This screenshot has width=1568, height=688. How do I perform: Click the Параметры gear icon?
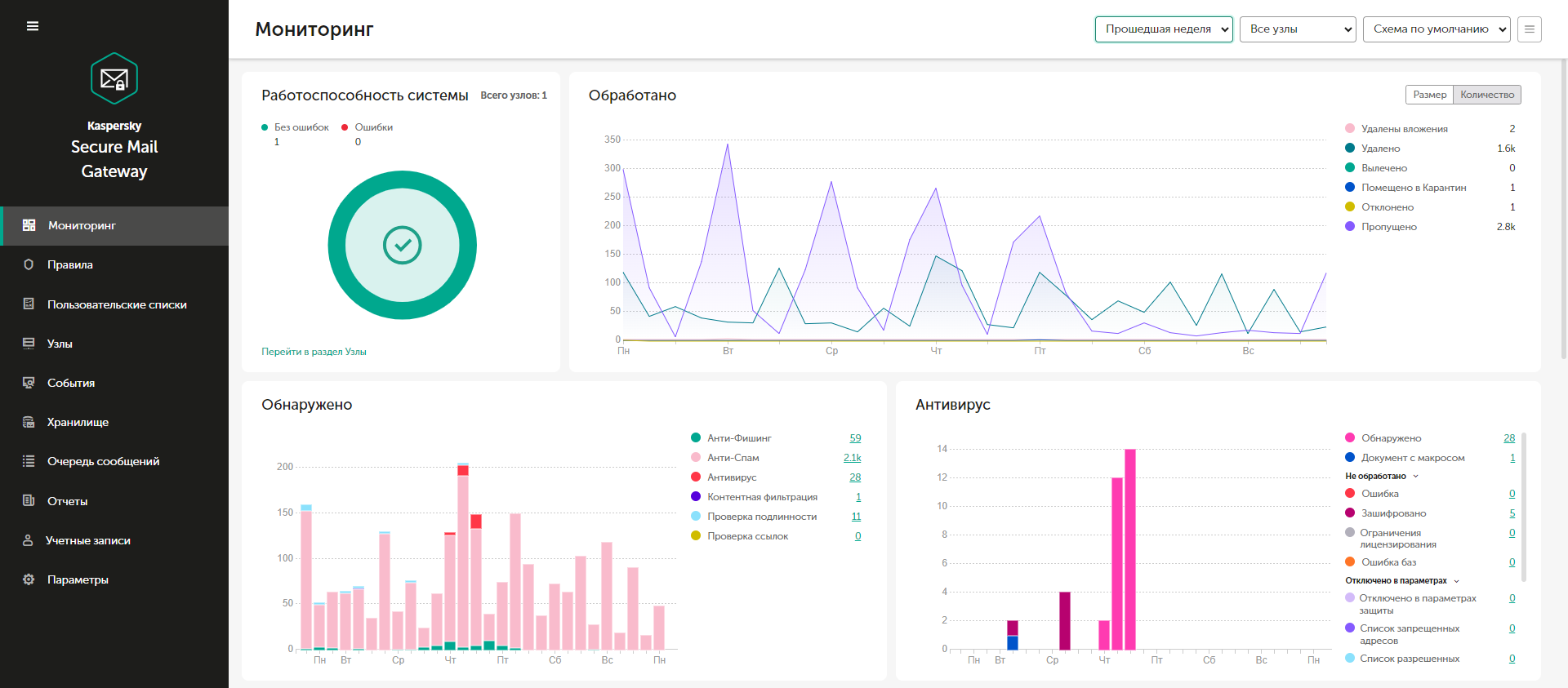(29, 579)
